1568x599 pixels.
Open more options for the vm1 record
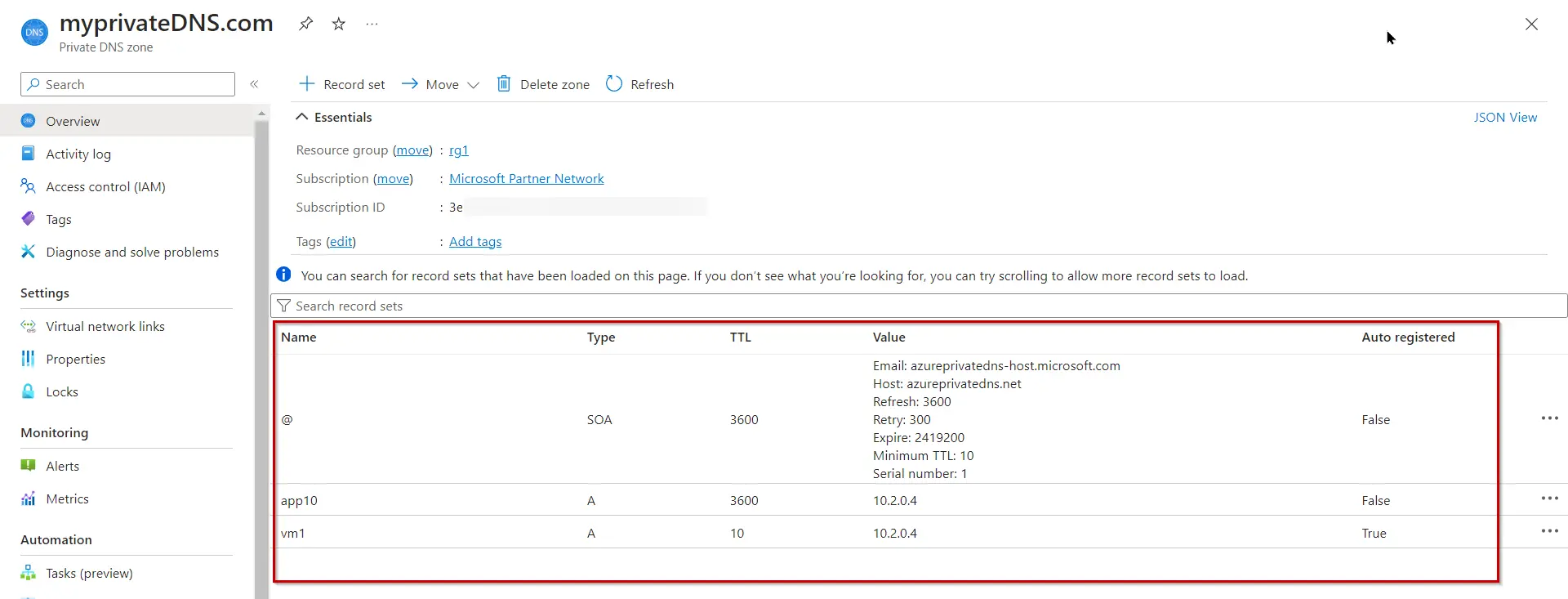click(1549, 531)
